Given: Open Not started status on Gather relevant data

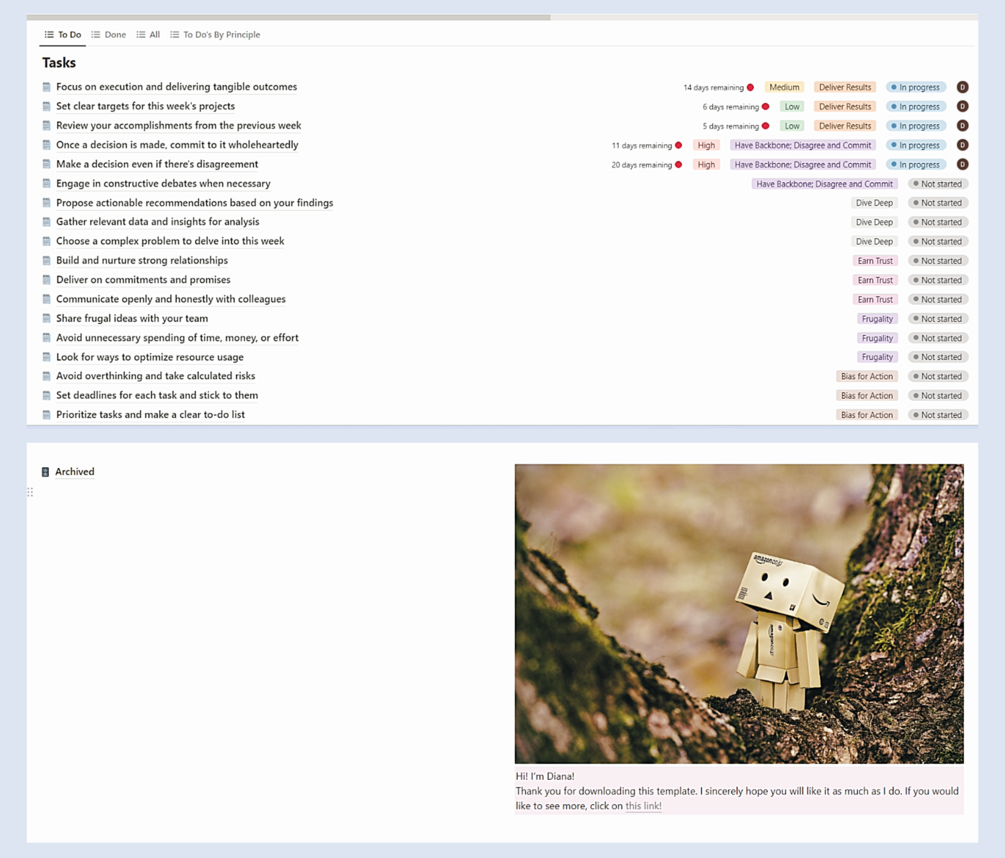Looking at the screenshot, I should pyautogui.click(x=938, y=222).
